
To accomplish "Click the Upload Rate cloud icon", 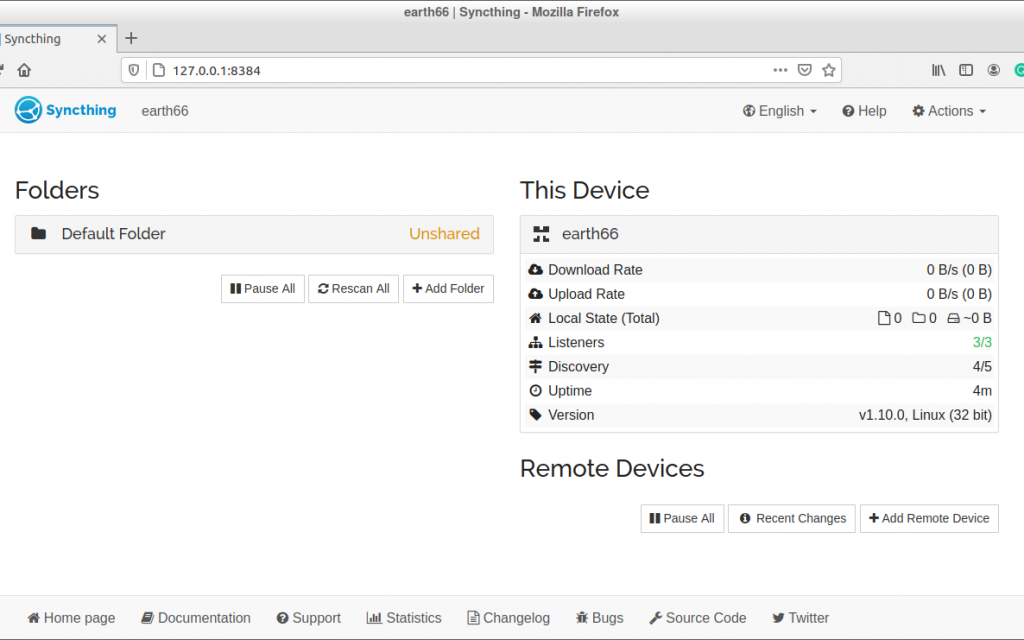I will click(537, 294).
